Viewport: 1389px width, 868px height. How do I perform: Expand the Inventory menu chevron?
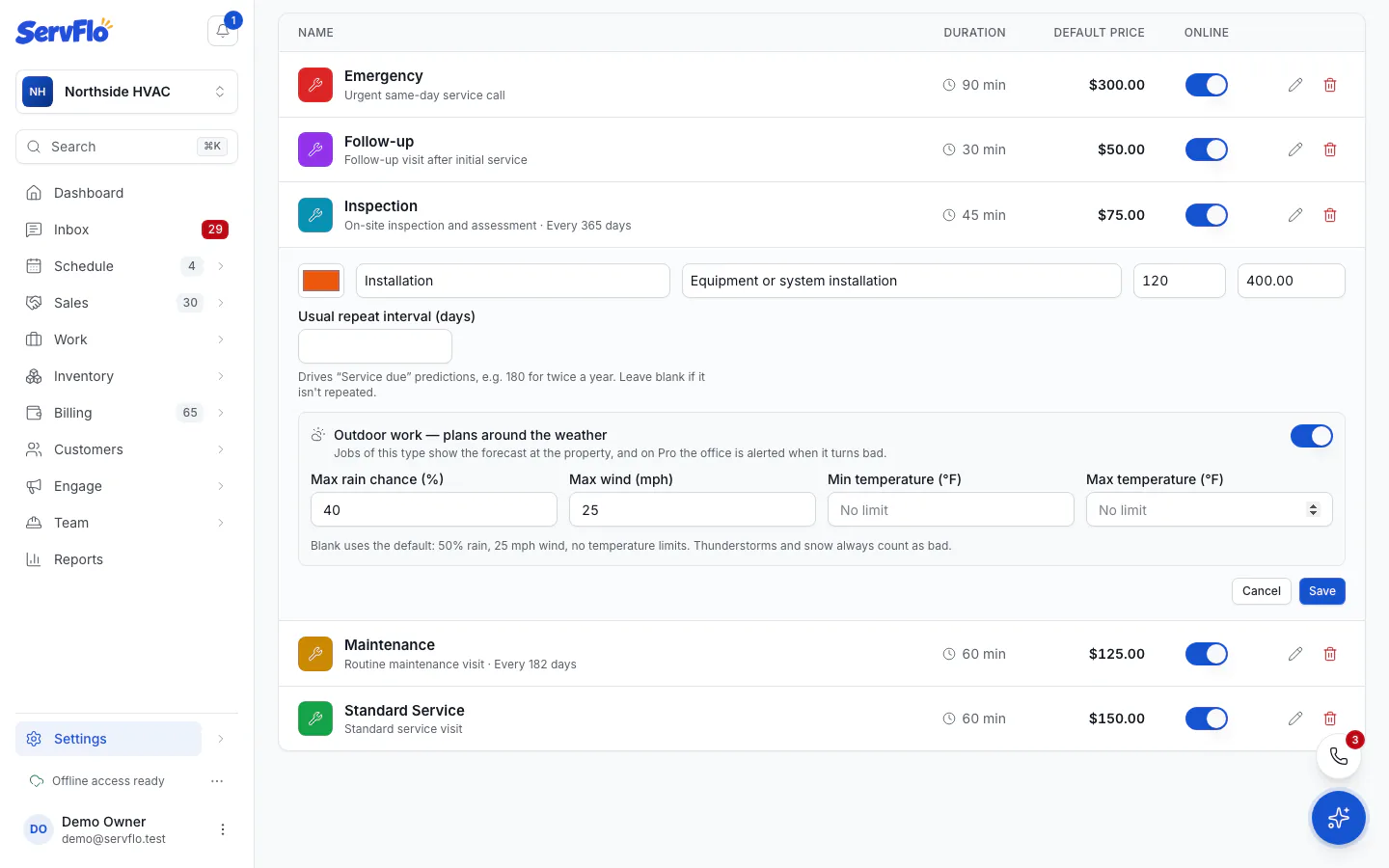221,376
